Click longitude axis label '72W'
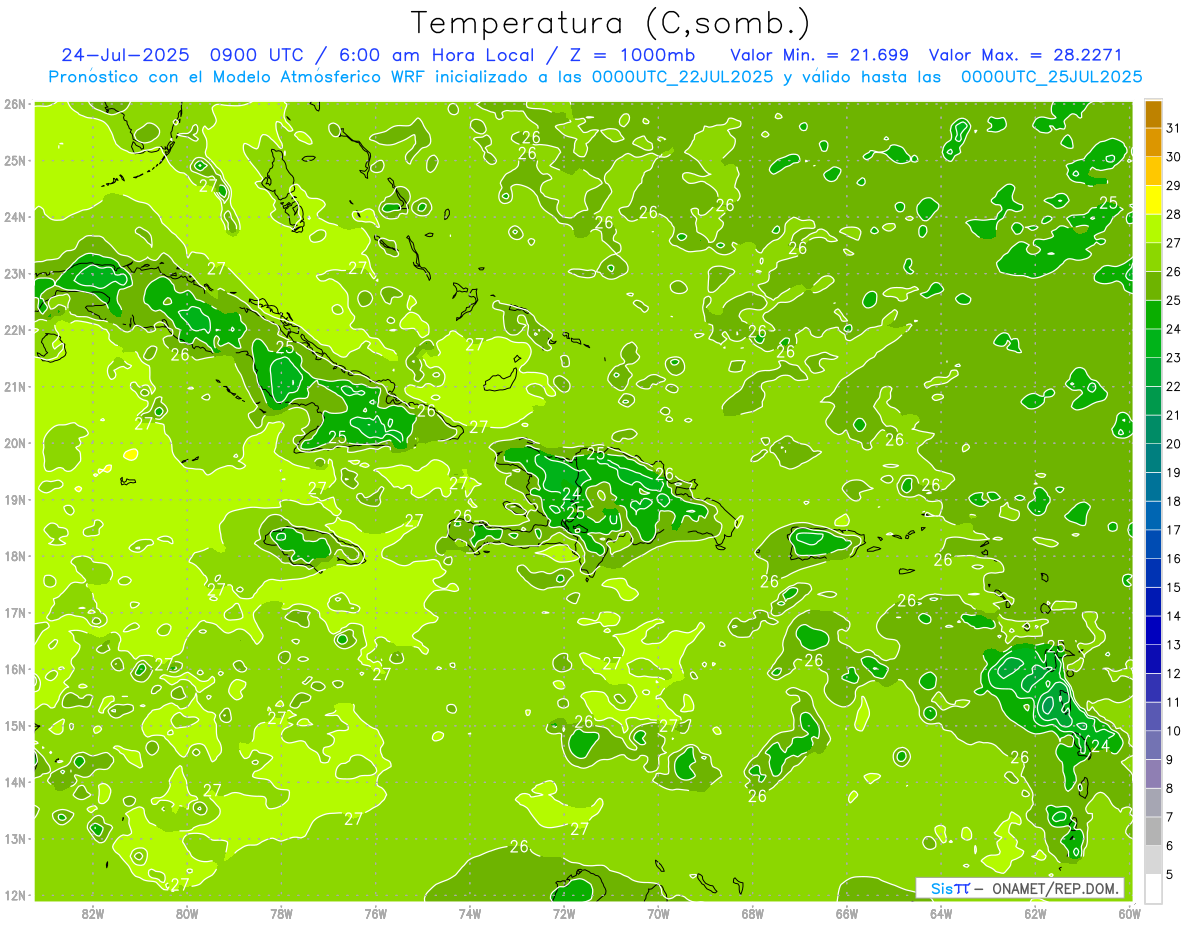 click(x=564, y=914)
